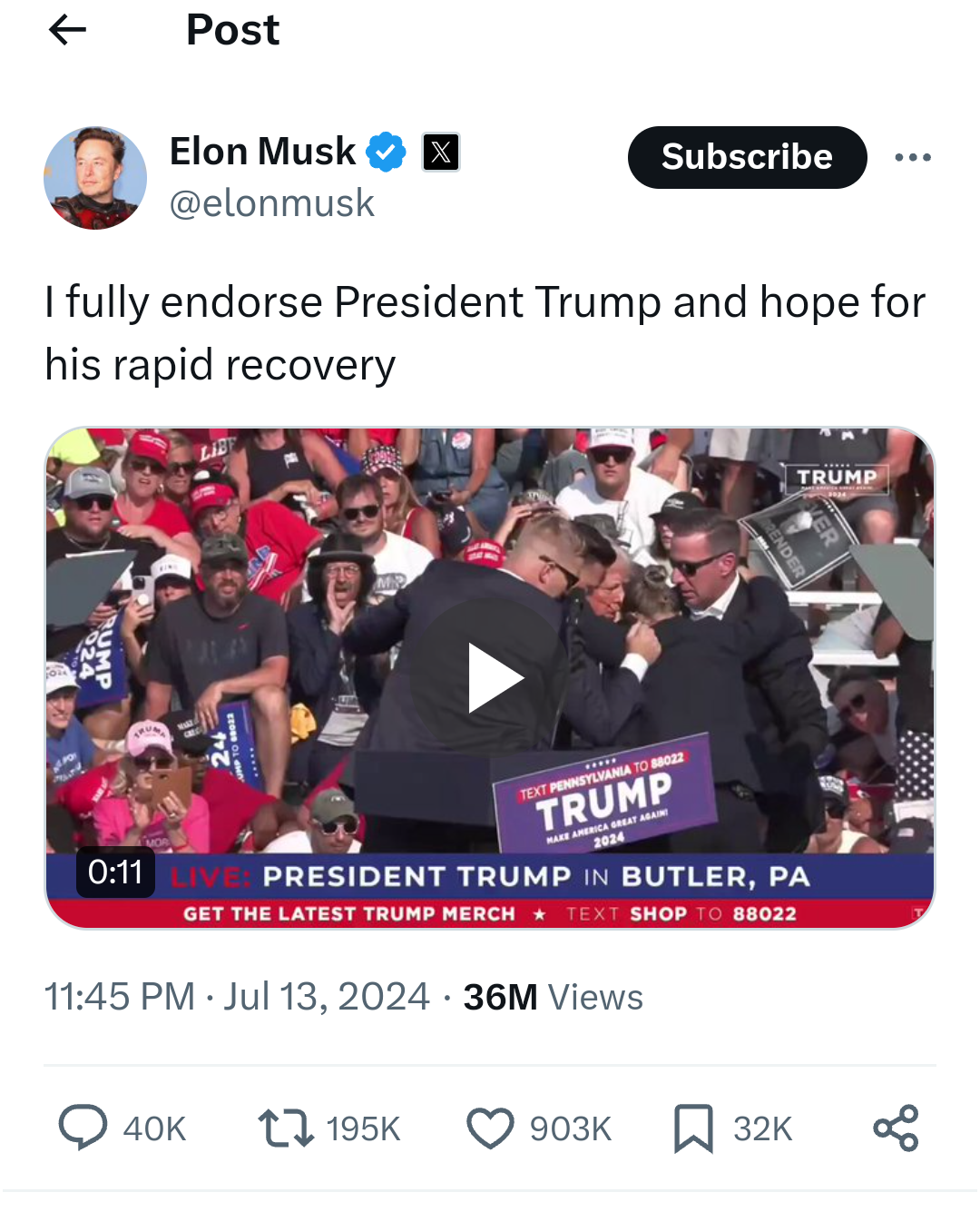
Task: Click the 903K likes count
Action: [x=571, y=1128]
